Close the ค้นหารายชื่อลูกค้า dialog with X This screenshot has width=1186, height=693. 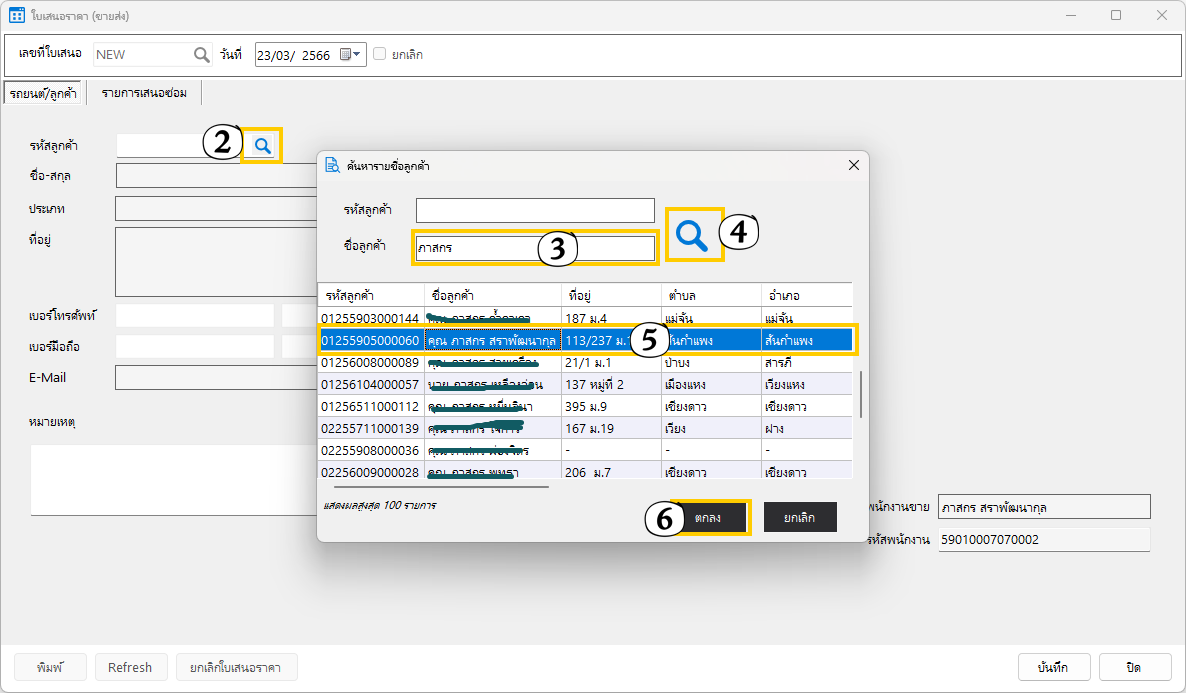tap(853, 165)
